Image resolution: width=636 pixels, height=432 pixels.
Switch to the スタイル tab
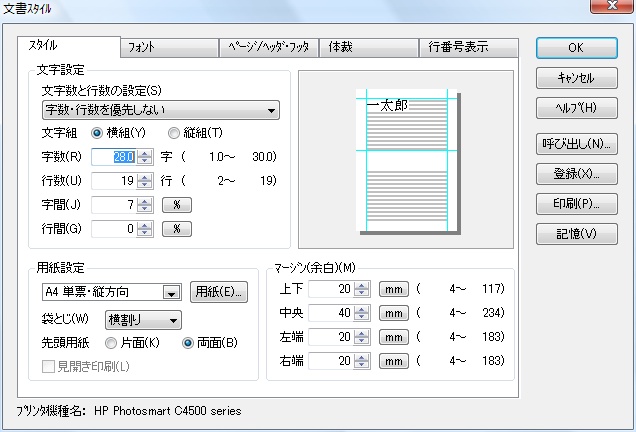pyautogui.click(x=69, y=46)
